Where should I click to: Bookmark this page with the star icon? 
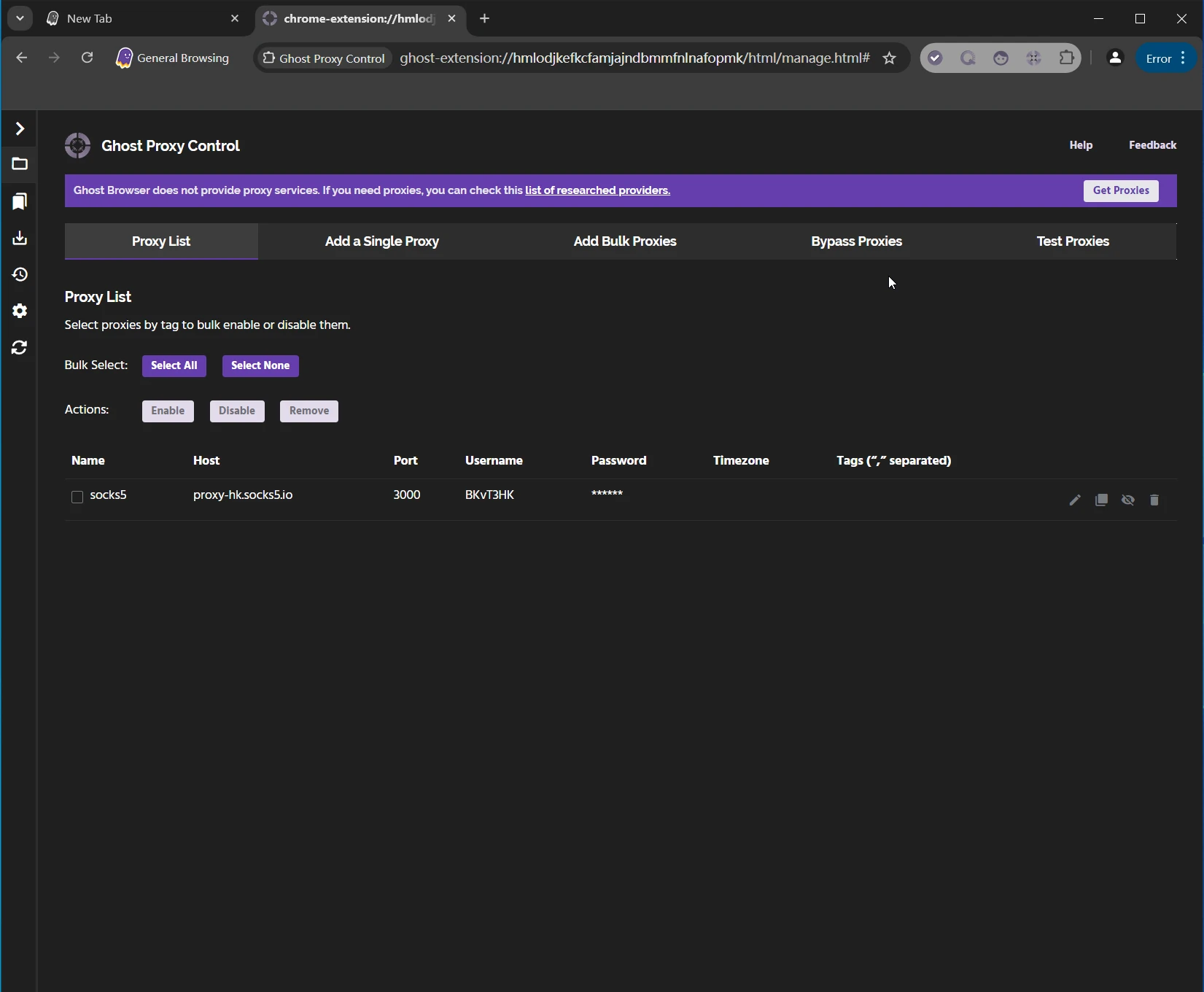coord(889,58)
